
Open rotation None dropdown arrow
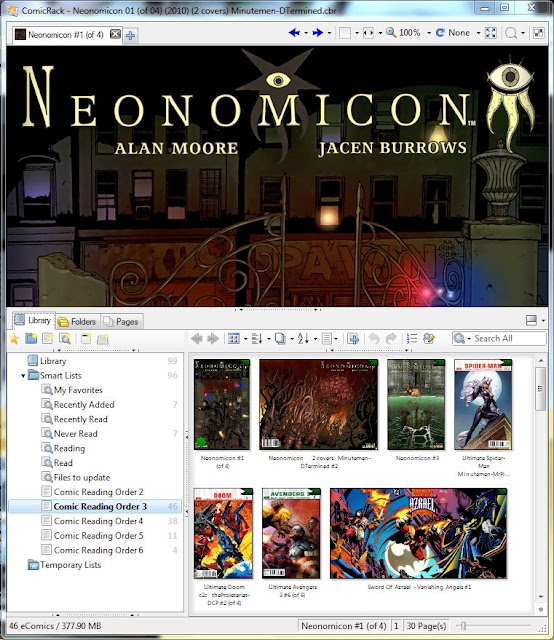pyautogui.click(x=478, y=33)
